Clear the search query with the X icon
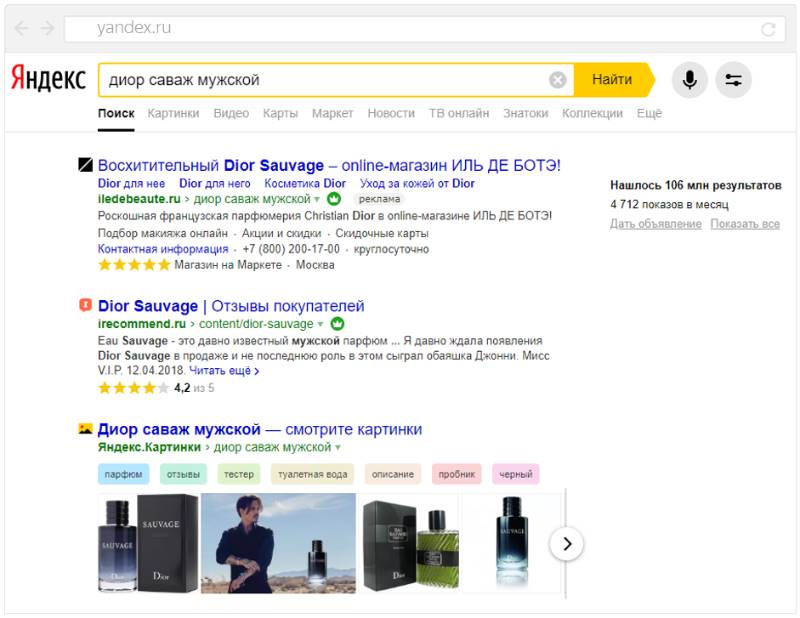800x618 pixels. [x=557, y=80]
